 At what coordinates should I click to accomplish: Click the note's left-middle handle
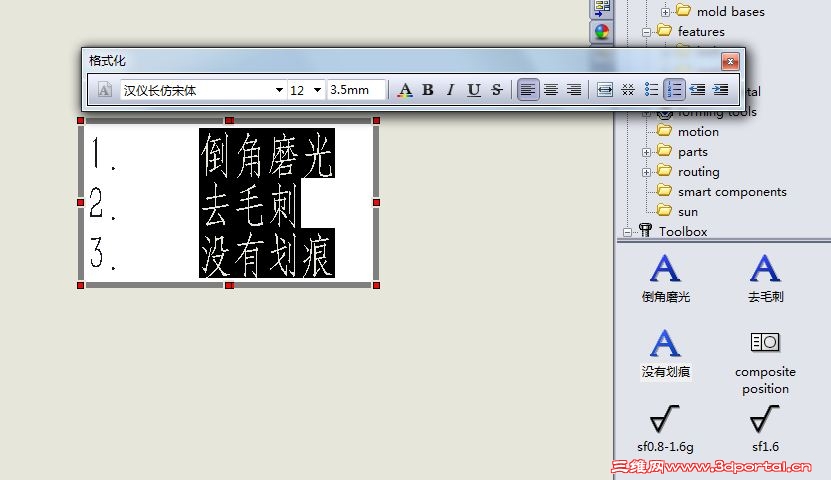81,202
